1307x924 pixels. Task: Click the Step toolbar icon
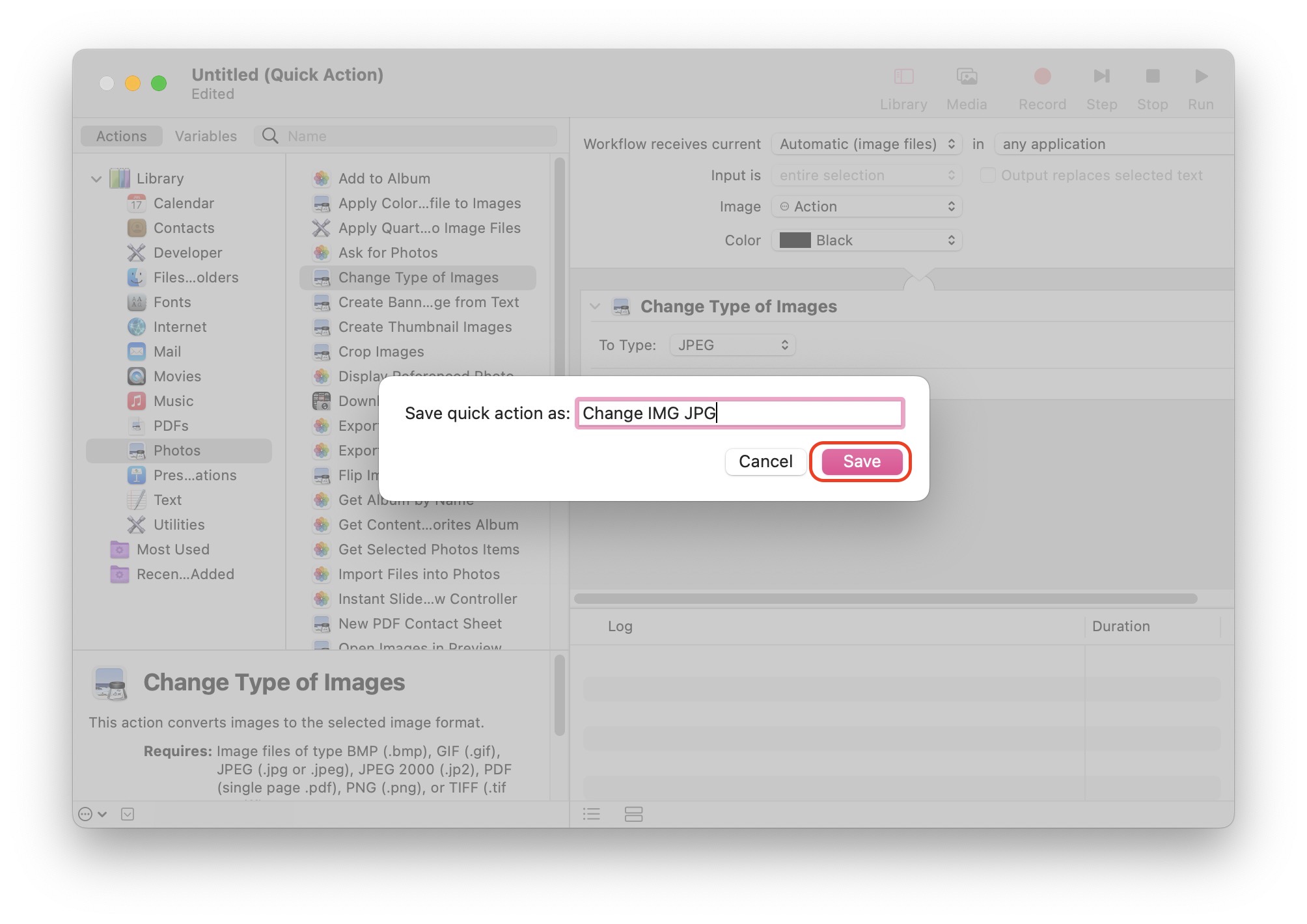pos(1101,77)
